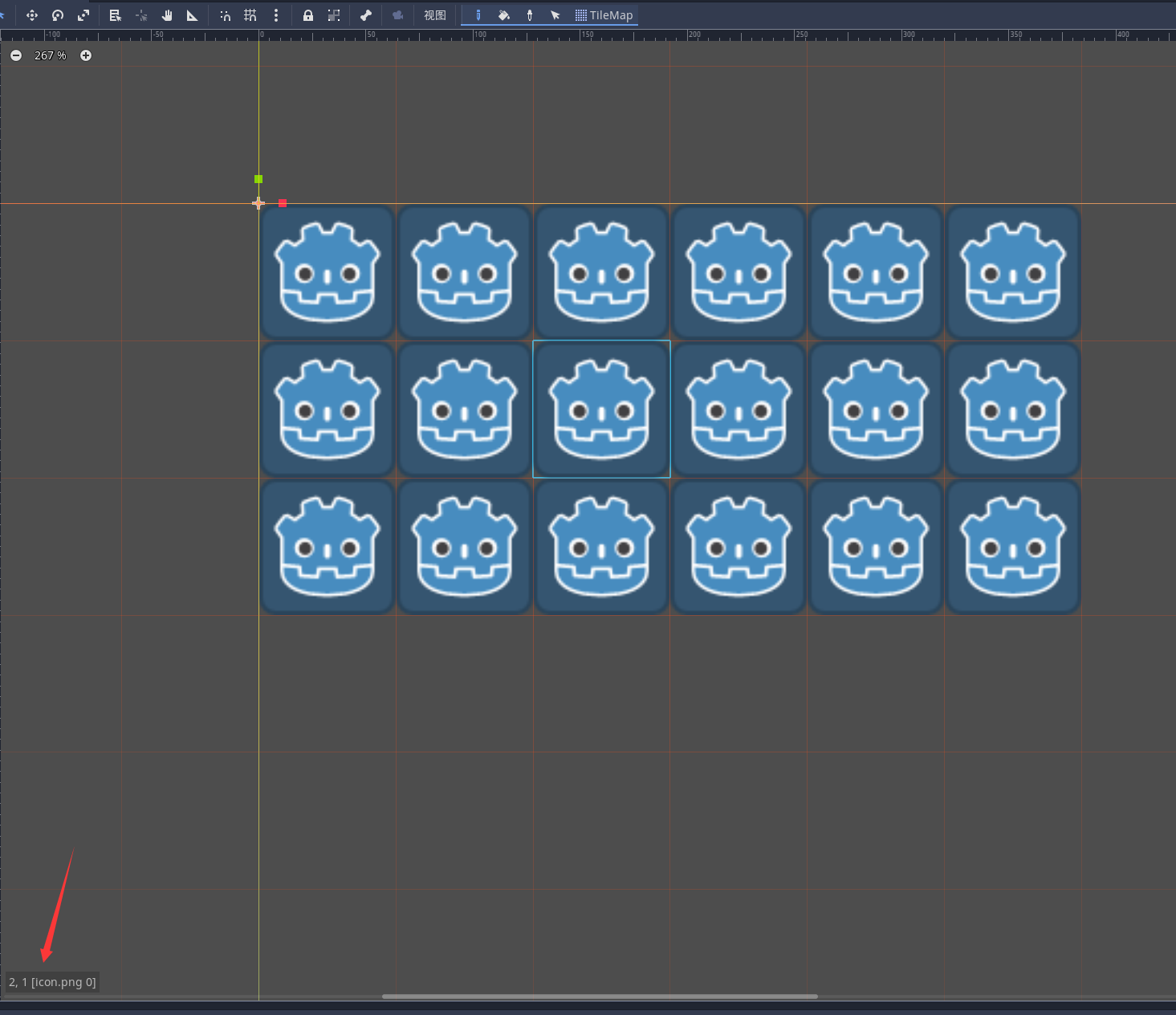The image size is (1176, 1015).
Task: Click the red X-axis handle
Action: (283, 203)
